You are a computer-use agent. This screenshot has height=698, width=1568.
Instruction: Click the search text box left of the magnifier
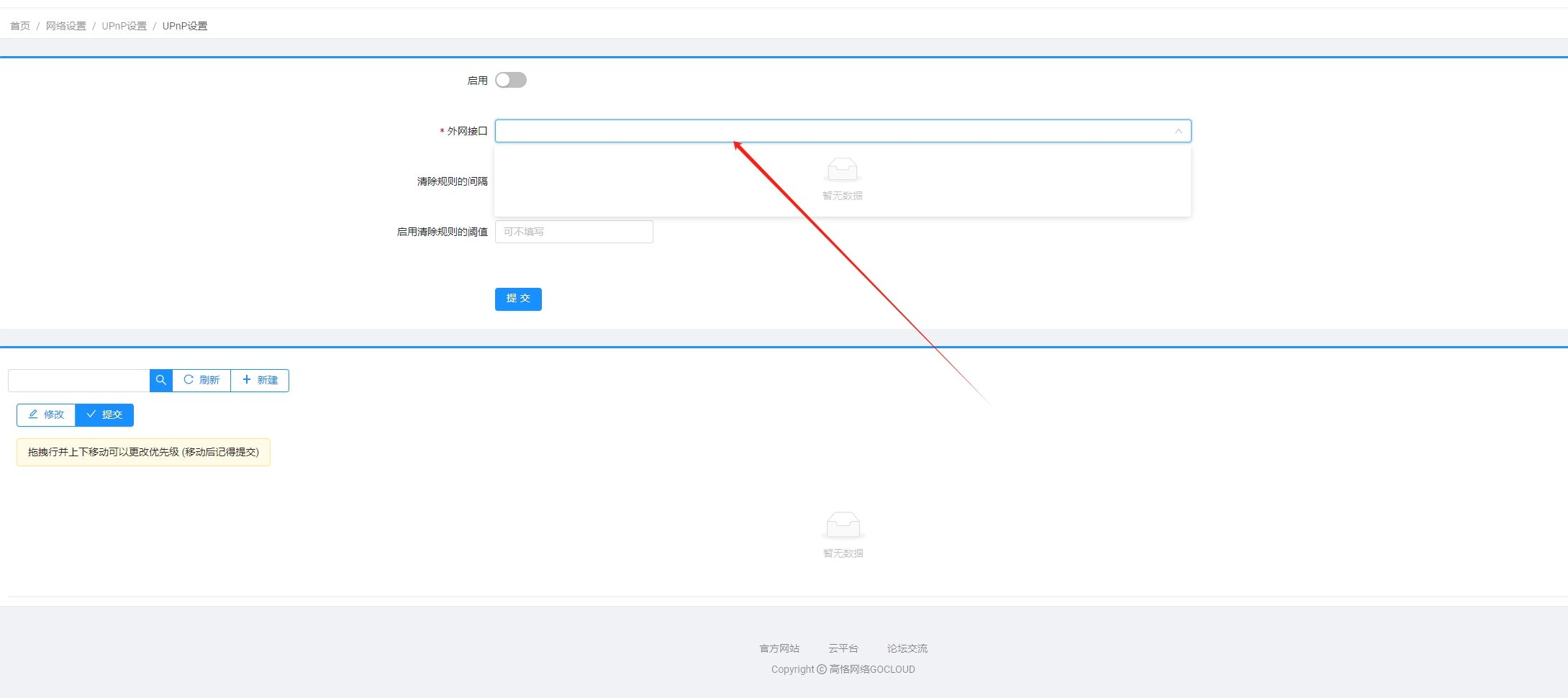79,380
